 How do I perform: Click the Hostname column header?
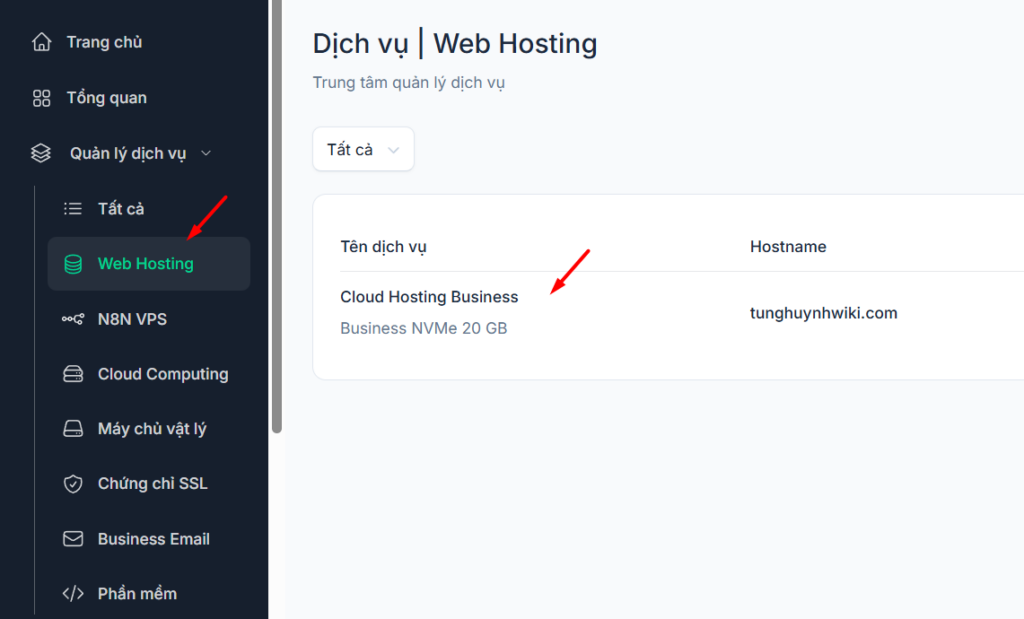pyautogui.click(x=787, y=247)
